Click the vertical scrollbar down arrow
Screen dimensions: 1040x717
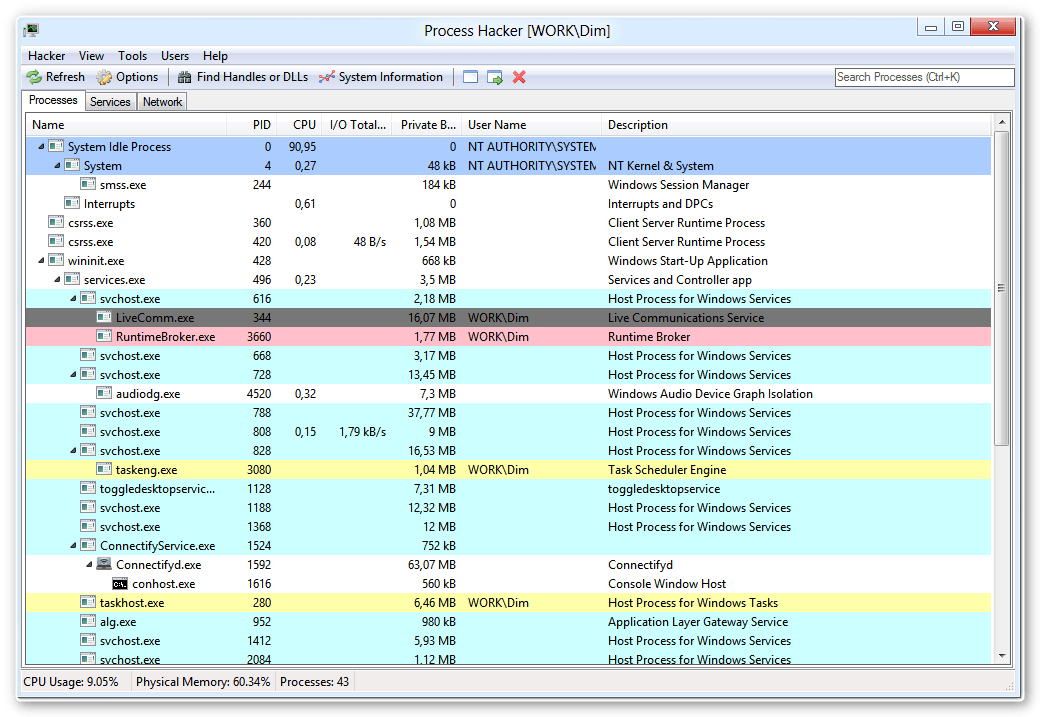[1002, 656]
